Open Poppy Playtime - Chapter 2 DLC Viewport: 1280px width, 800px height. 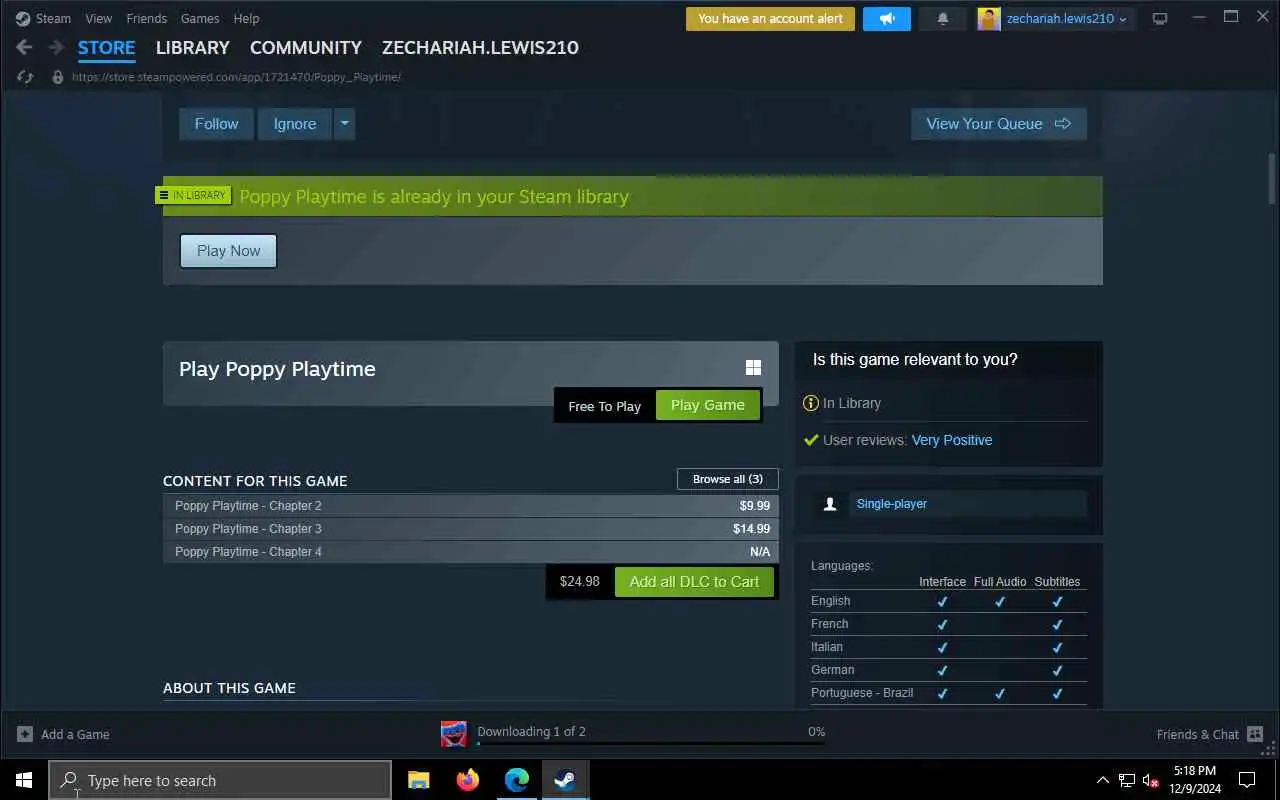470,506
